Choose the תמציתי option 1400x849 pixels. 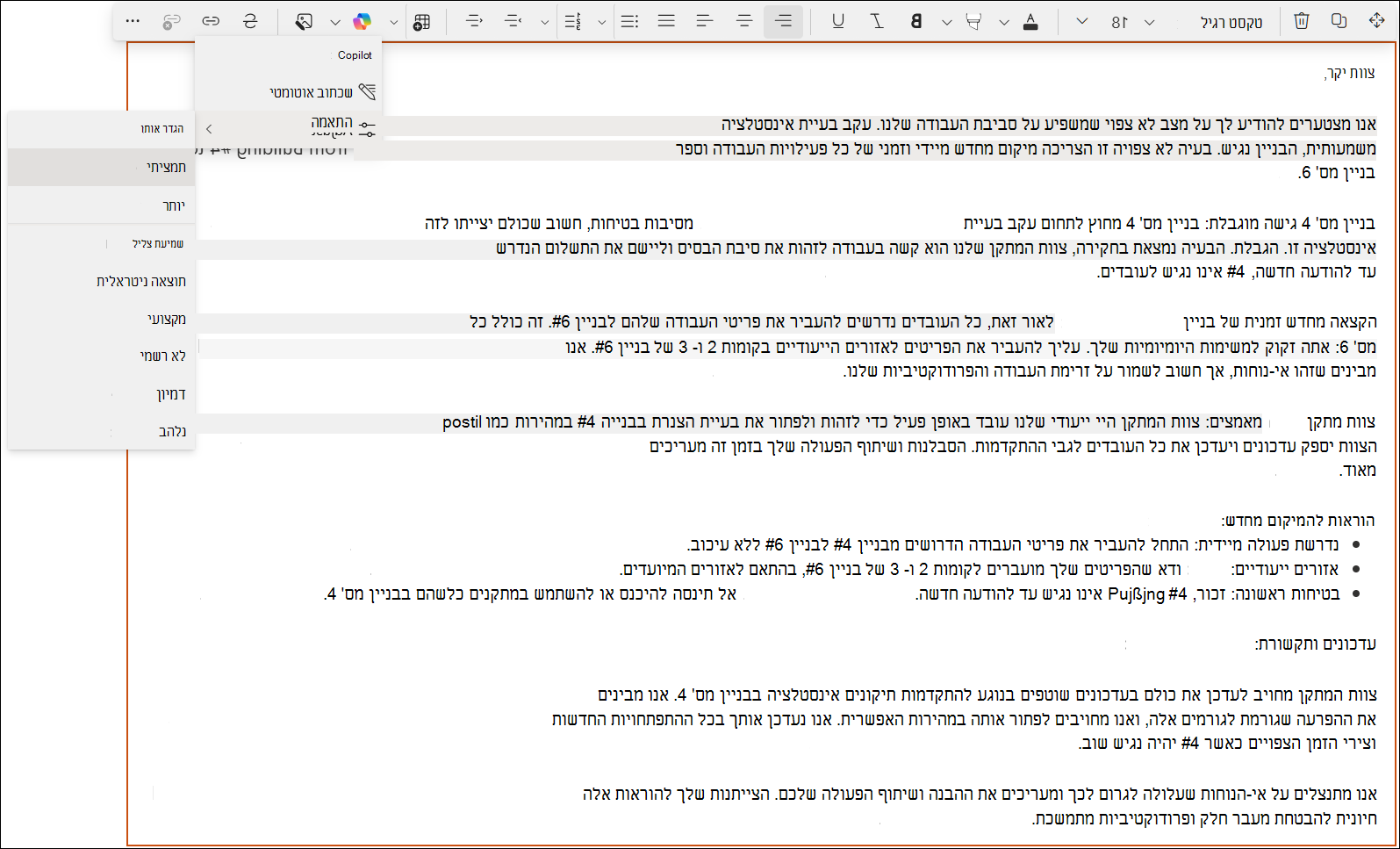(x=102, y=167)
